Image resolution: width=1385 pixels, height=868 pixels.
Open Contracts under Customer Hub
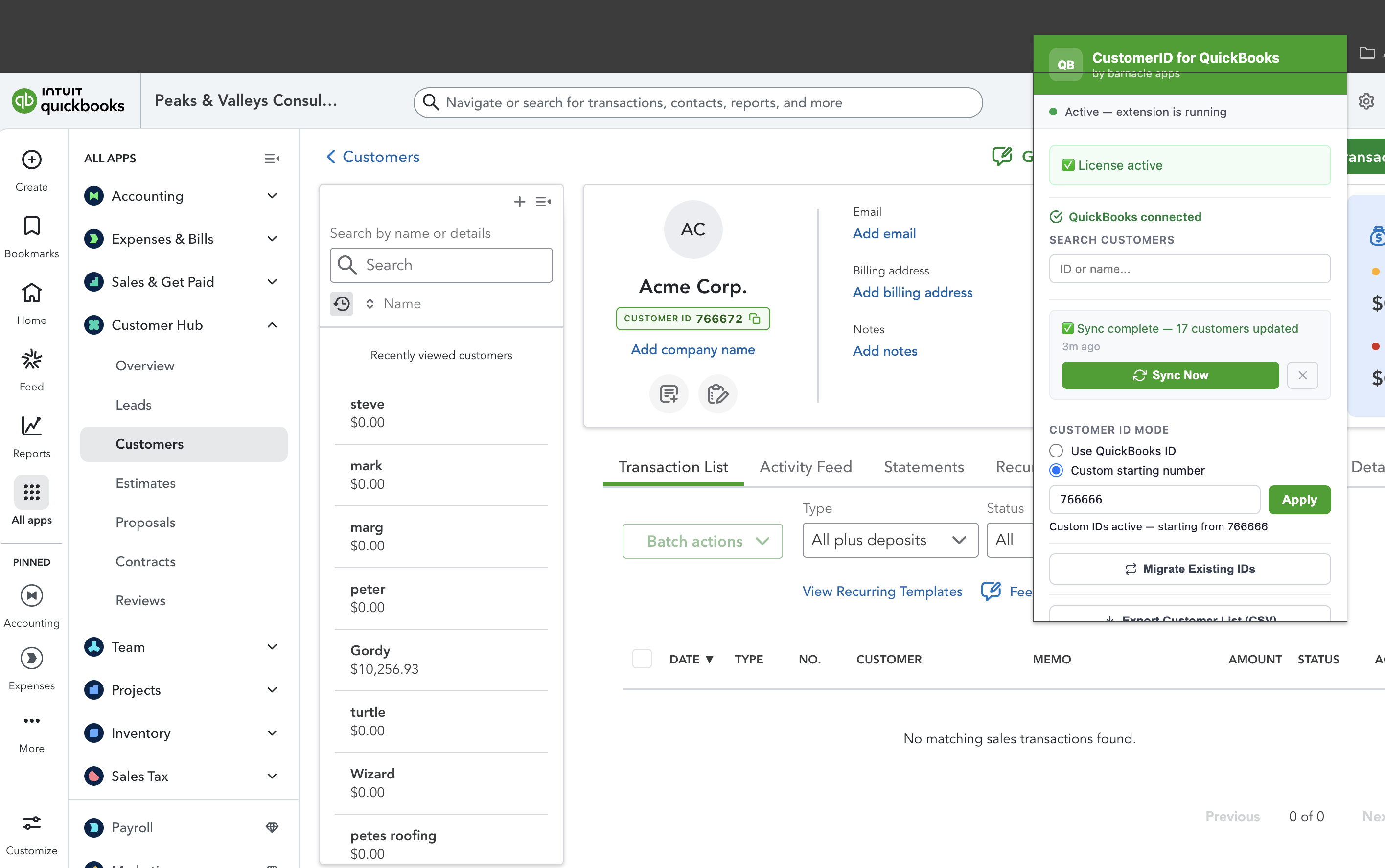point(145,561)
